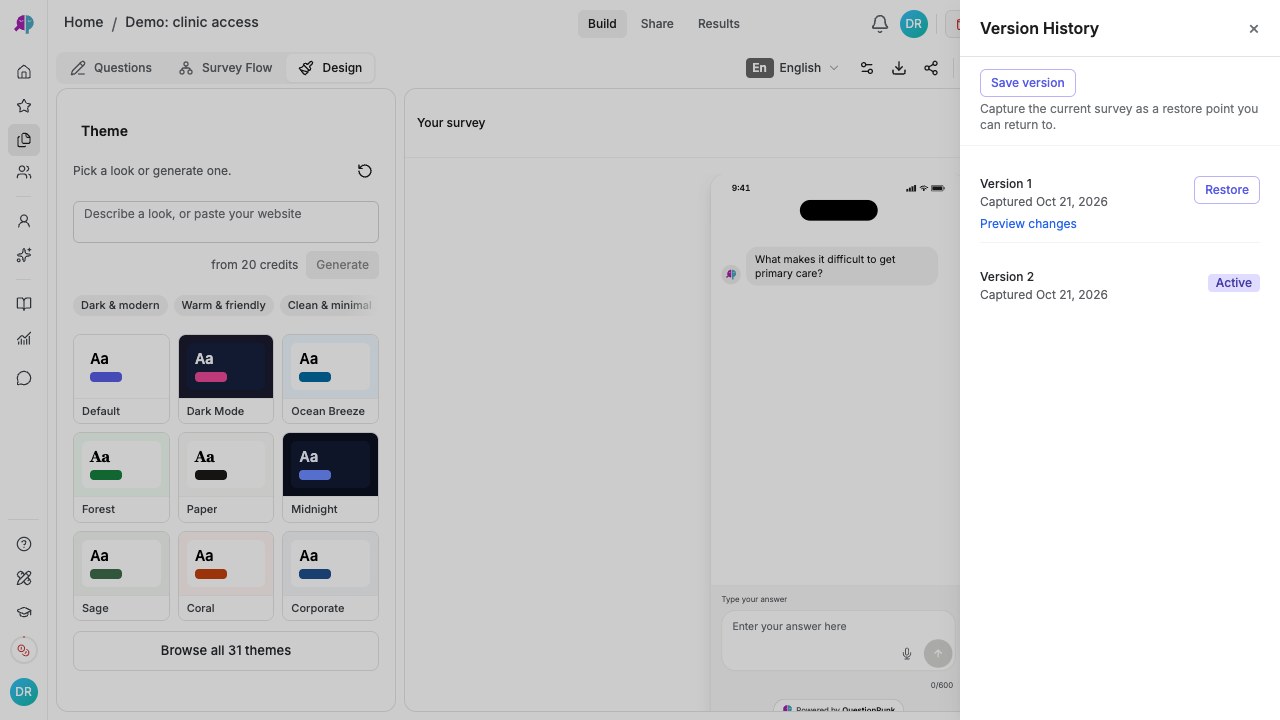Go to Home in the breadcrumb
Image resolution: width=1280 pixels, height=720 pixels.
point(83,22)
